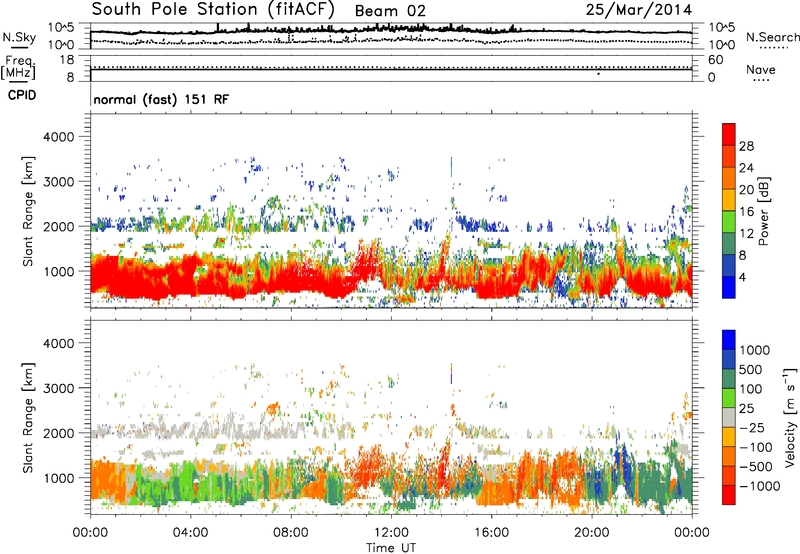The image size is (800, 554).
Task: Click the red top segment of power colorbar
Action: (x=729, y=134)
